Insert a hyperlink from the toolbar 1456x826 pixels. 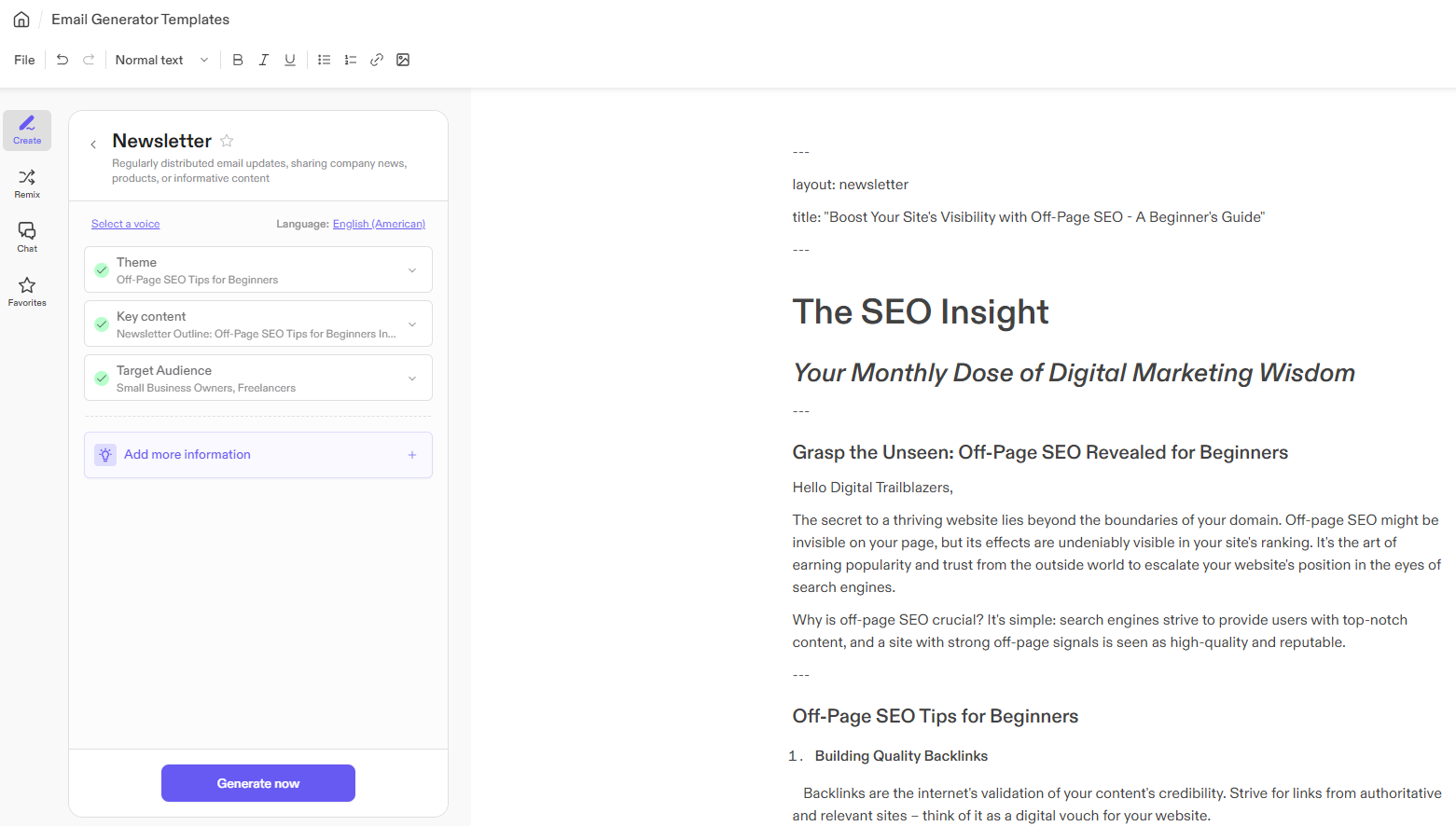pos(377,59)
